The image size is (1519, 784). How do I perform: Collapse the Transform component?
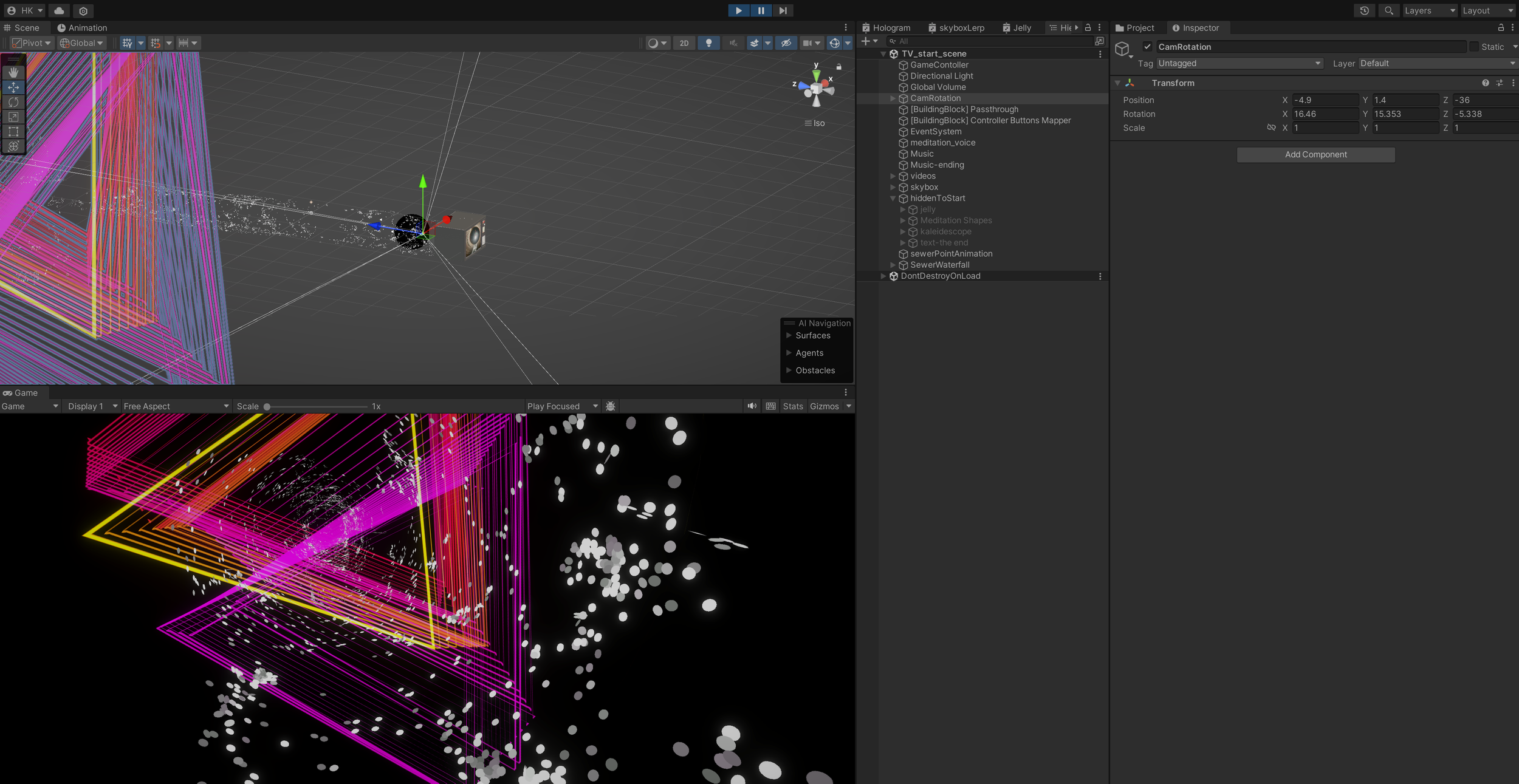click(1117, 83)
